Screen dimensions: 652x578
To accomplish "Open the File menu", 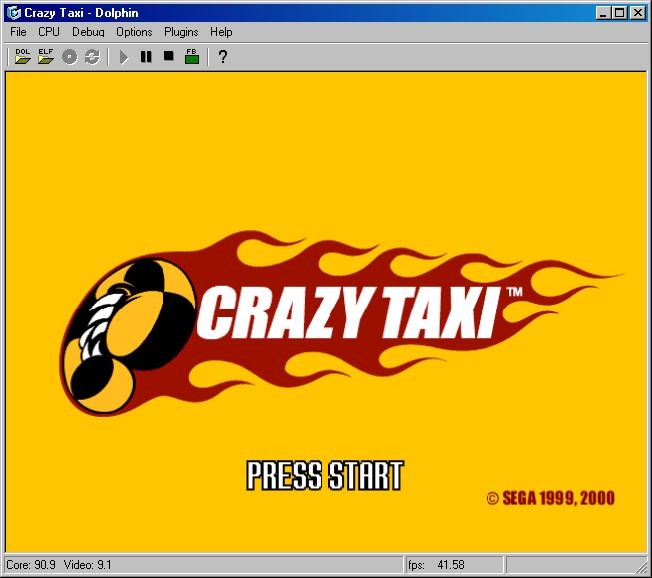I will pos(18,32).
